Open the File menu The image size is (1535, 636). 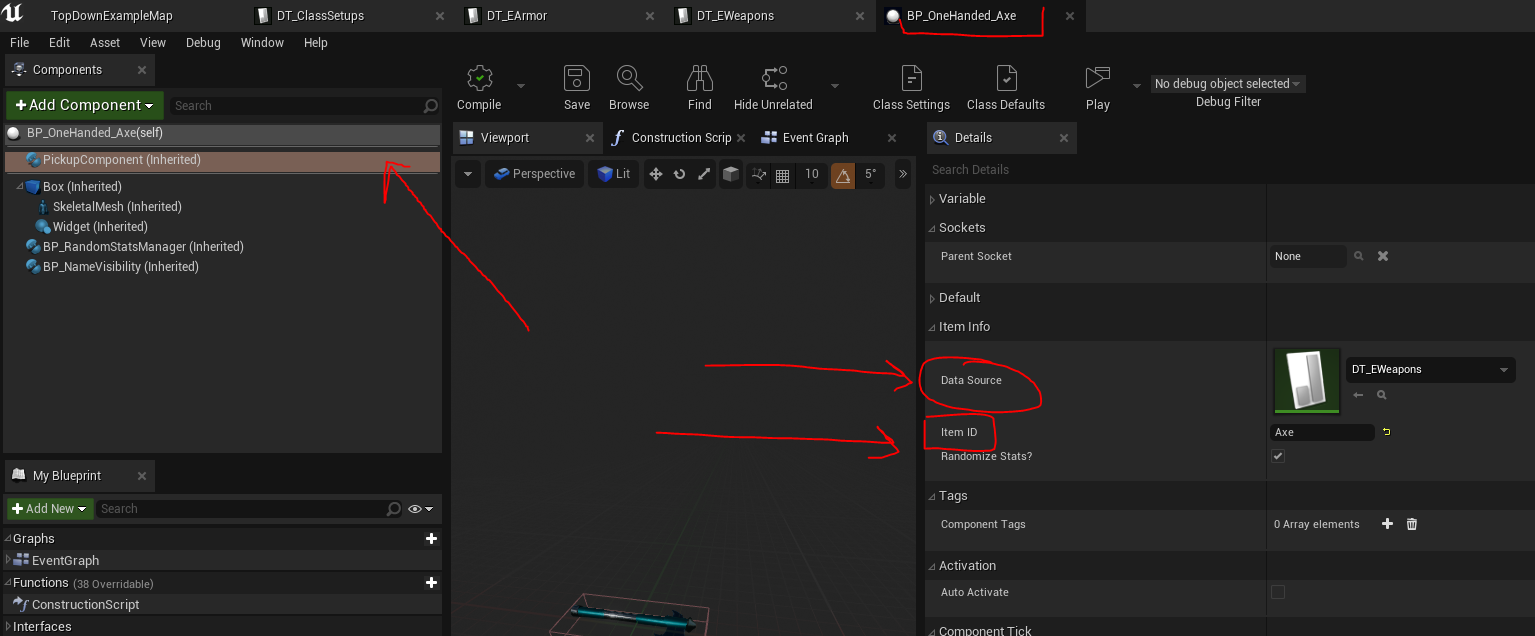(x=19, y=43)
